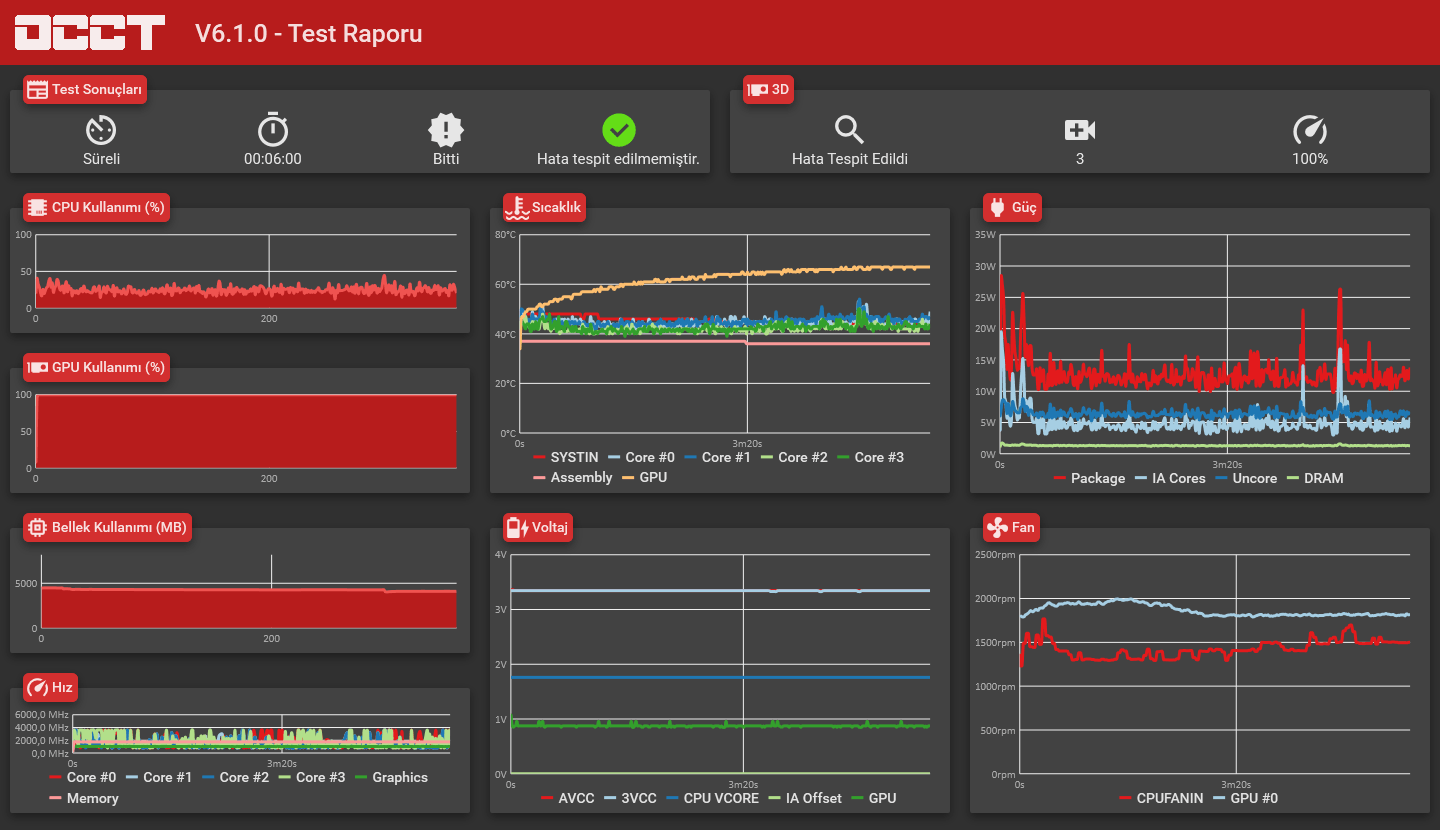Click the camera-plus icon above the 3
This screenshot has width=1440, height=830.
click(x=1080, y=130)
